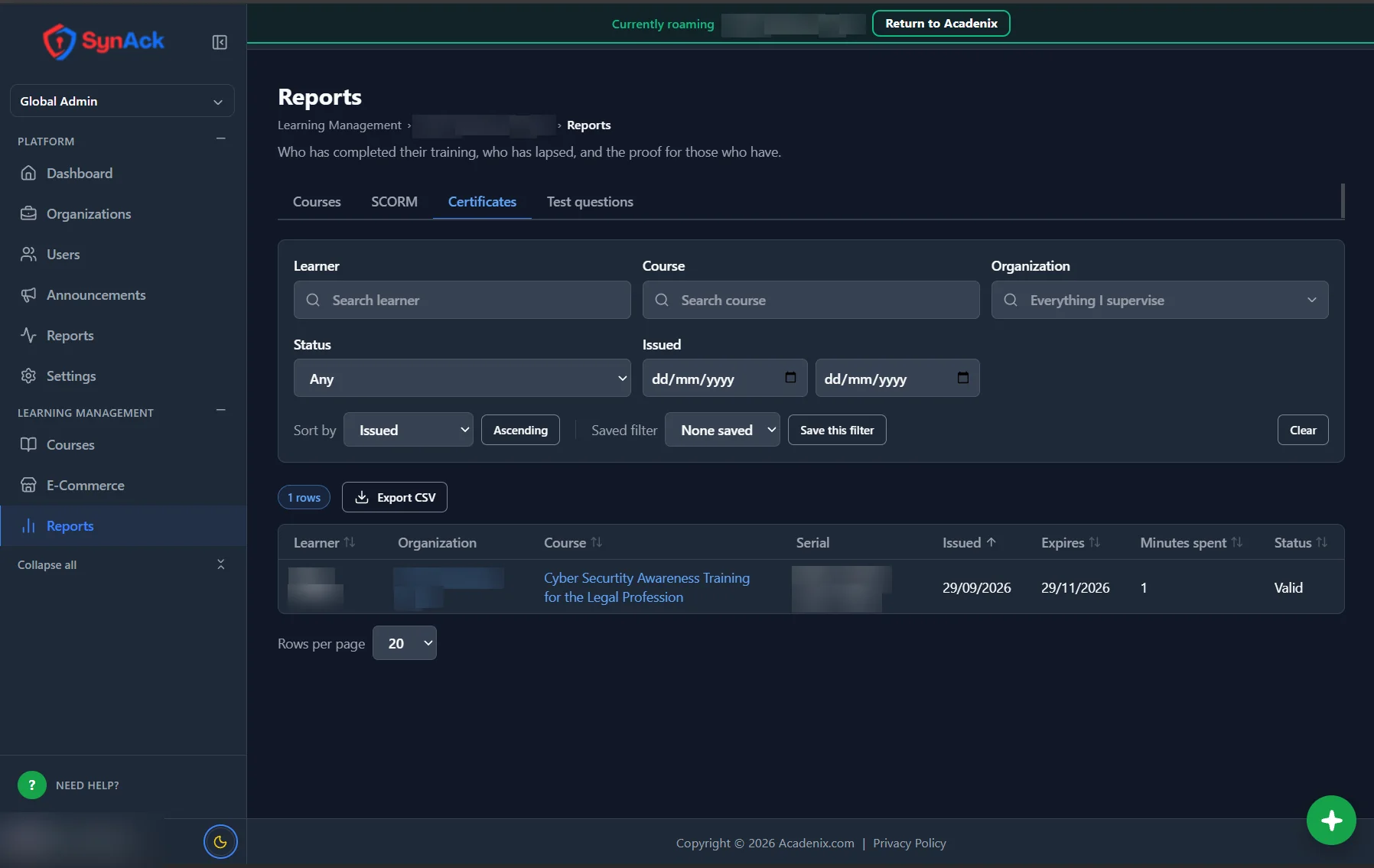Sort by the Issued column up arrow

pos(991,542)
